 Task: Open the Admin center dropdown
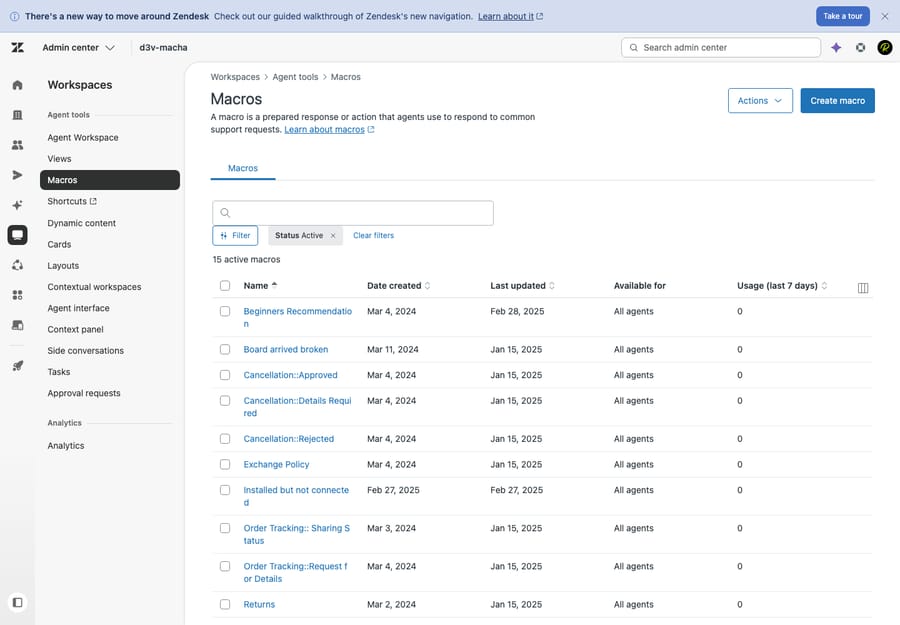coord(79,48)
